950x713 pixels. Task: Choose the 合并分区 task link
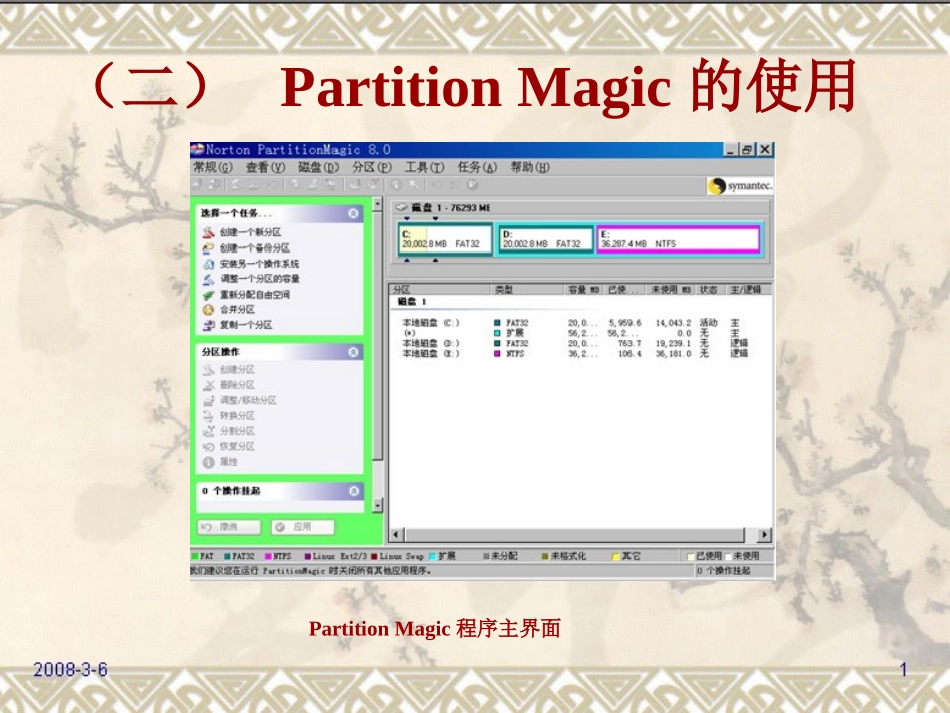237,310
